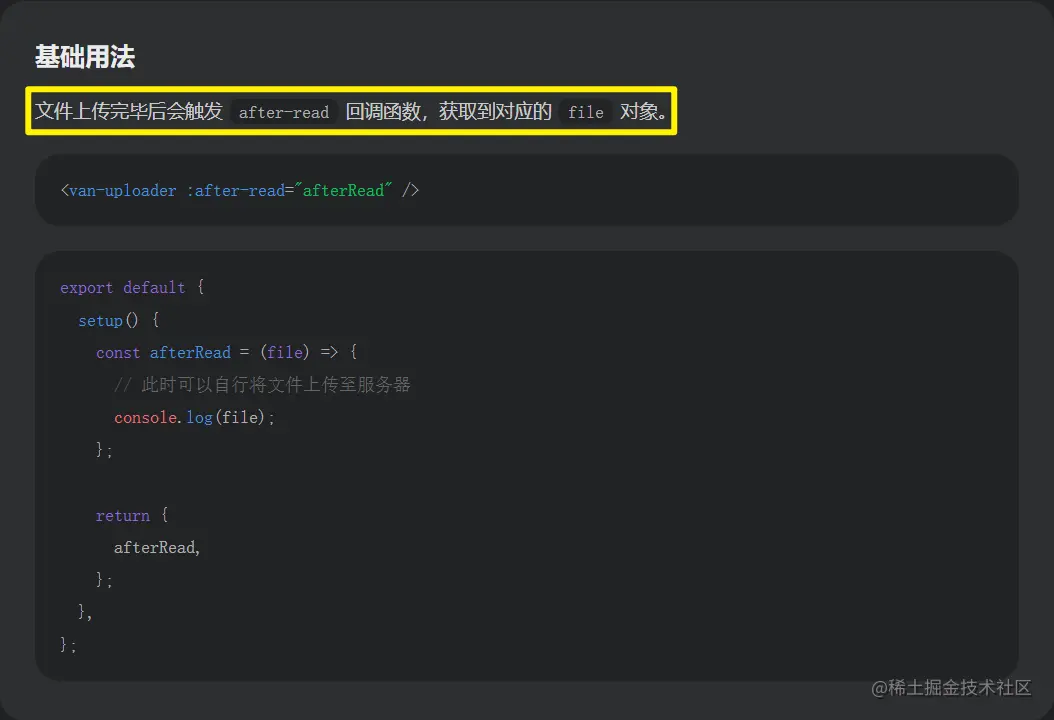The height and width of the screenshot is (720, 1054).
Task: Click the return { line
Action: [132, 516]
